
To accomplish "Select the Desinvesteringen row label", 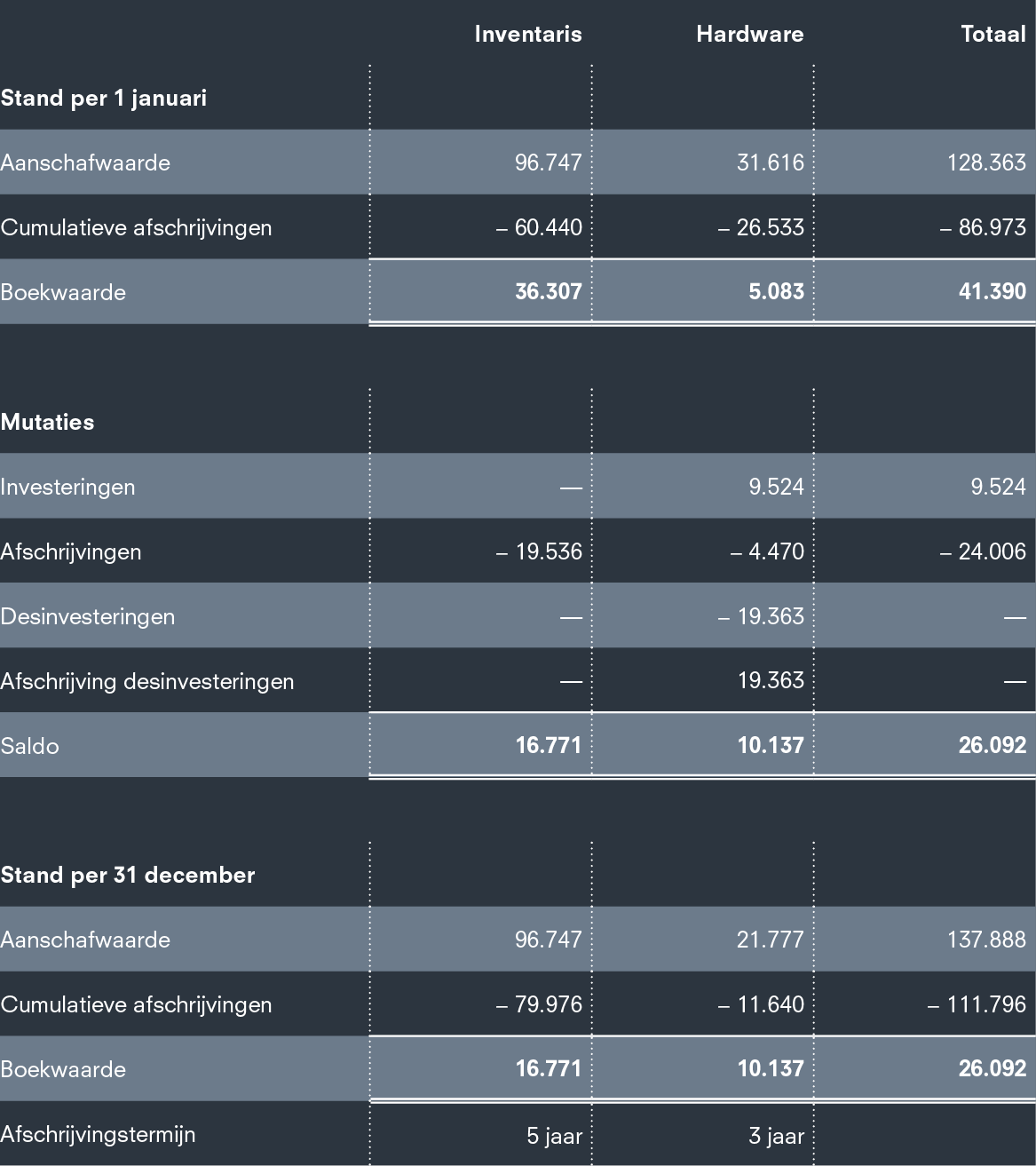I will 88,616.
